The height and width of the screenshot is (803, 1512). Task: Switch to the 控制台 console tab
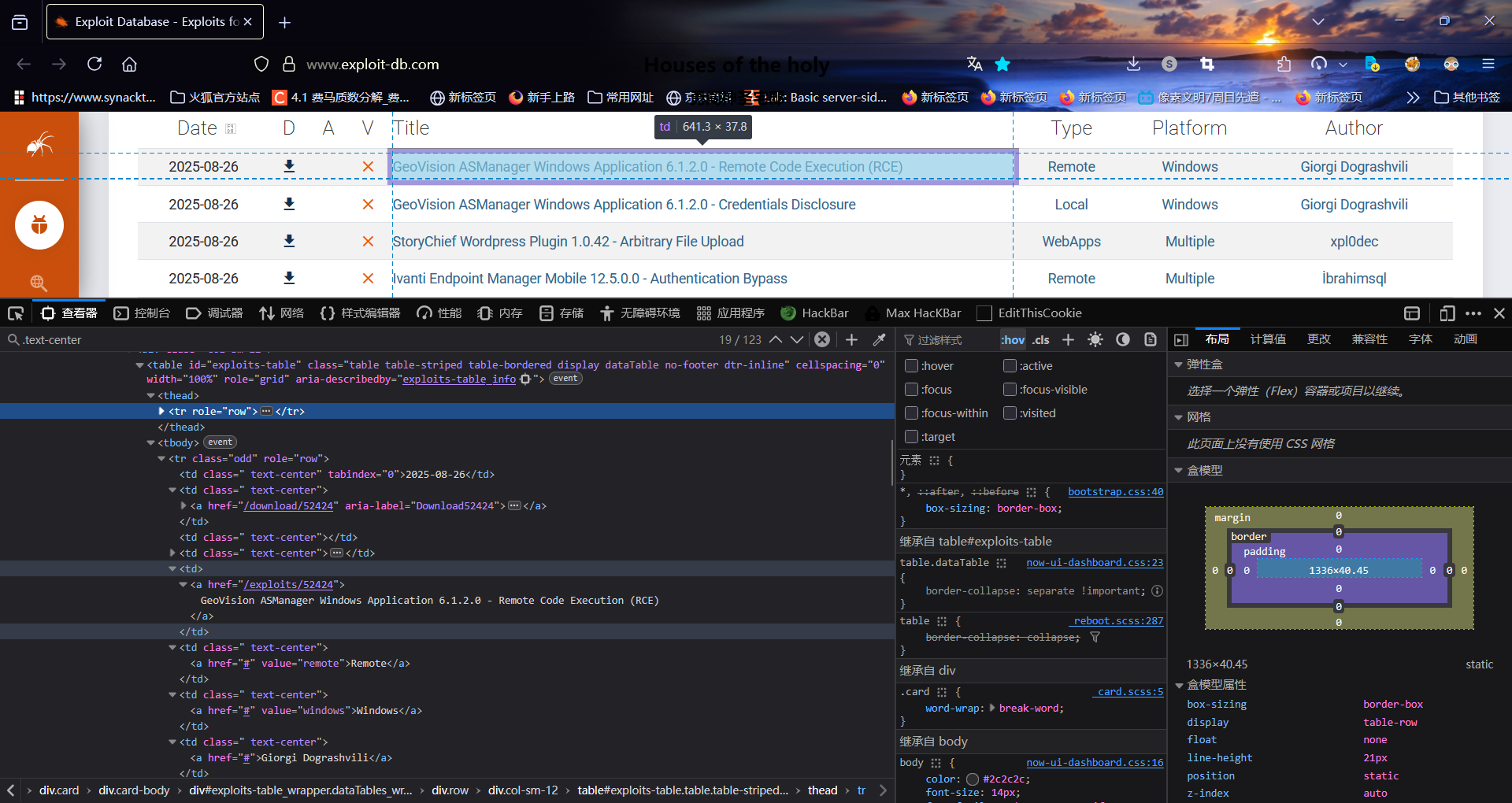(x=142, y=313)
